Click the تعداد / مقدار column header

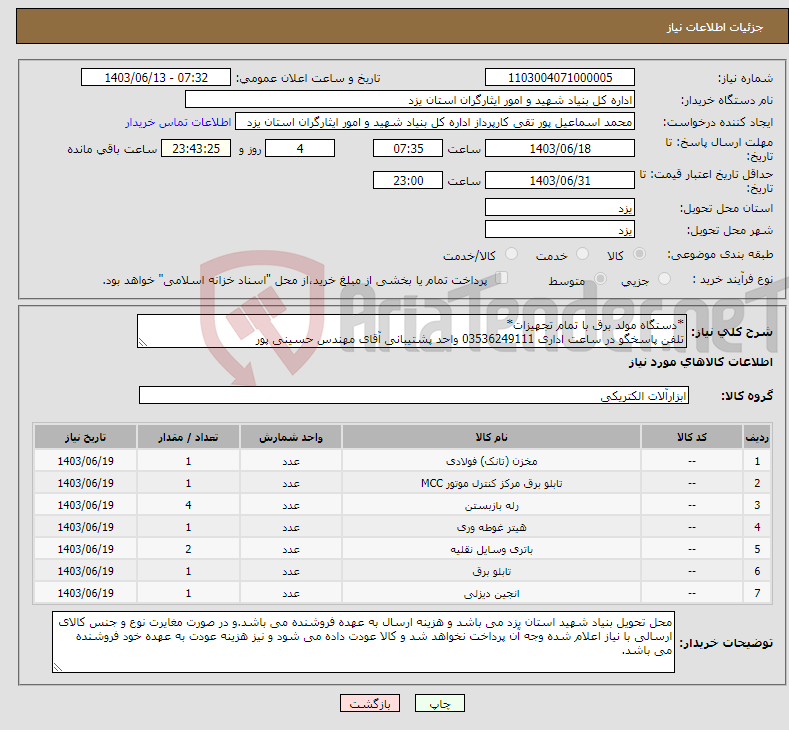click(x=188, y=437)
